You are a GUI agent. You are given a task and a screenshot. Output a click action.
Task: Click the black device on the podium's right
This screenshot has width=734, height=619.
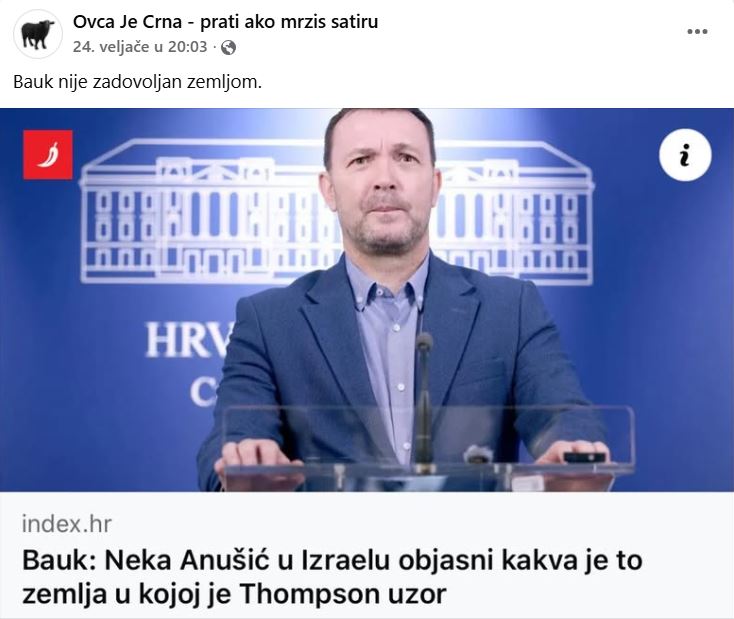click(585, 457)
